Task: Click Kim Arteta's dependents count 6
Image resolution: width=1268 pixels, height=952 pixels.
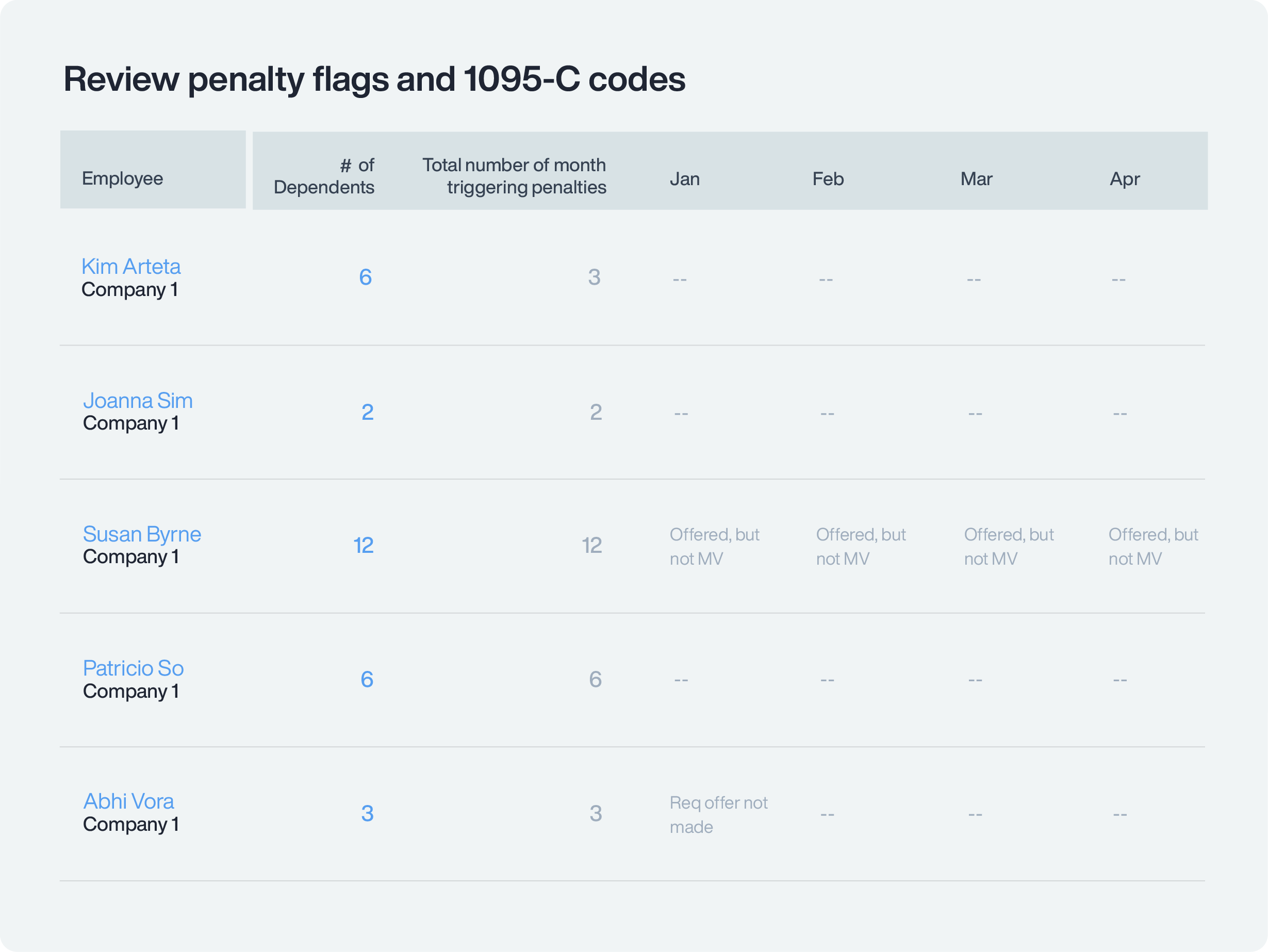Action: point(365,277)
